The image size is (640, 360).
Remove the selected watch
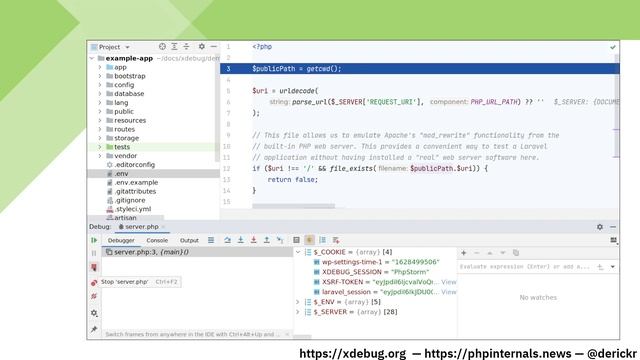click(477, 253)
